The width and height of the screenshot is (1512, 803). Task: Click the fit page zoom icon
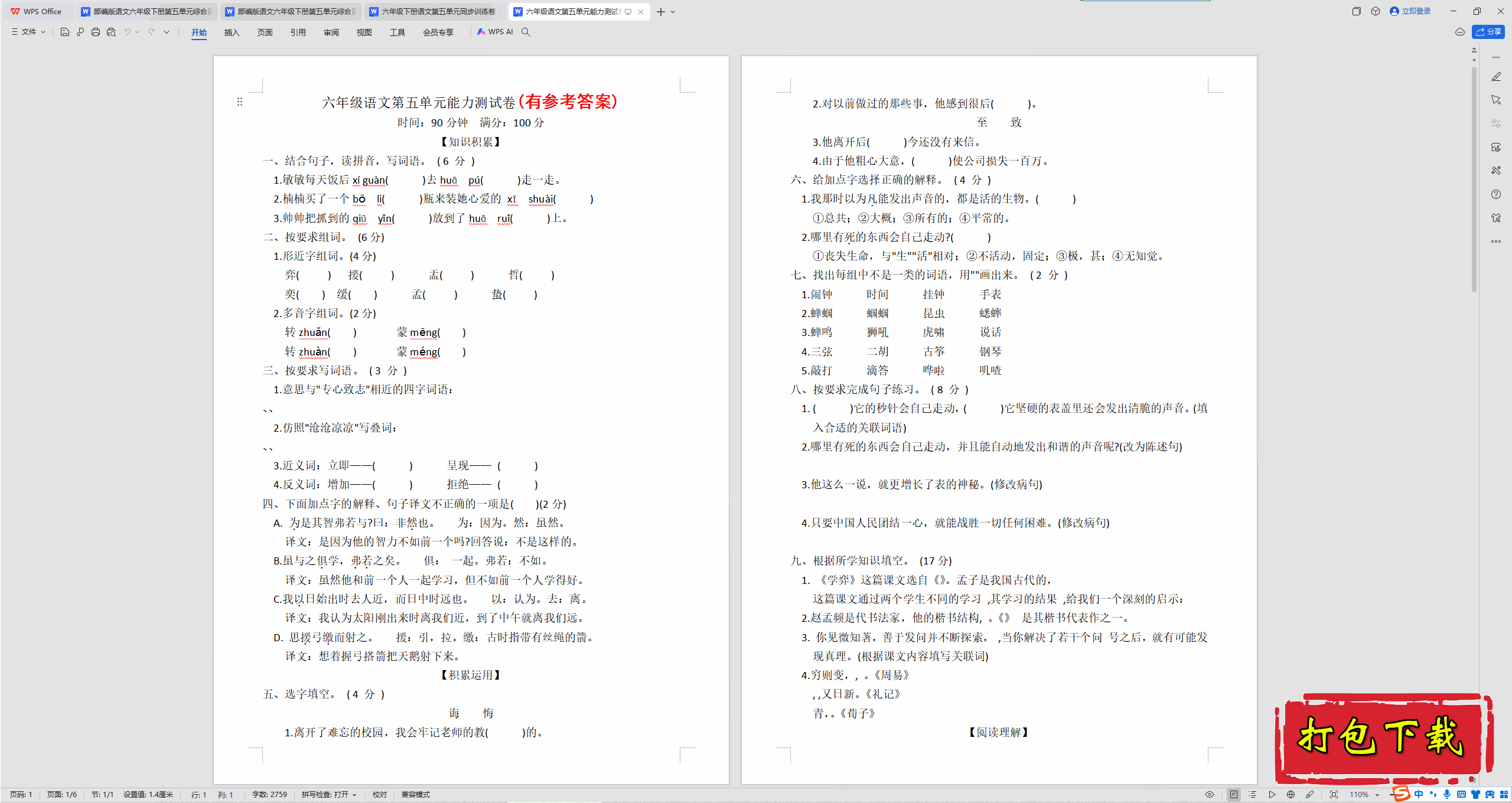tap(1334, 795)
